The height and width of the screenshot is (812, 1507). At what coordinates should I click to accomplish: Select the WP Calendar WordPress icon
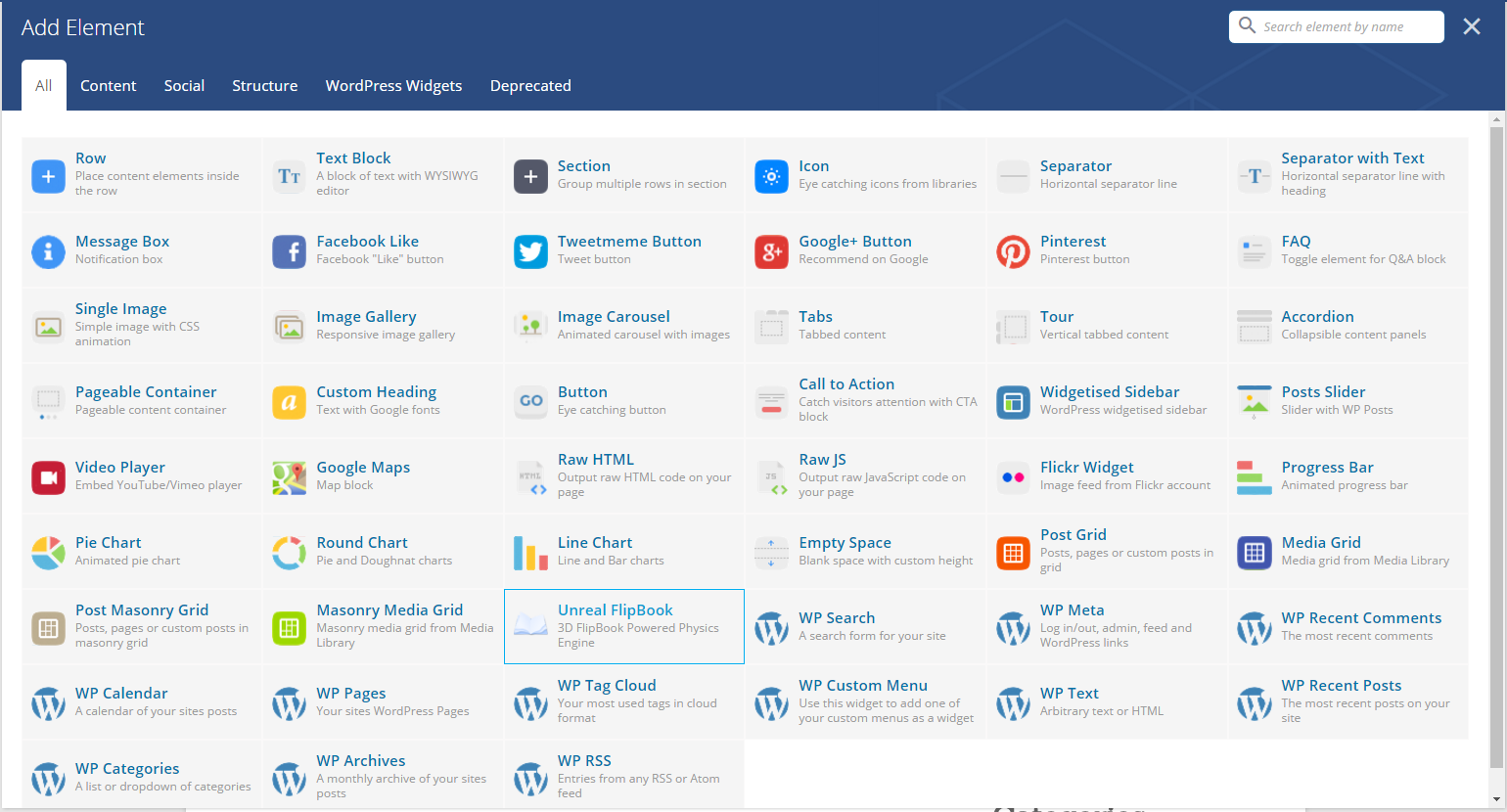click(x=48, y=703)
